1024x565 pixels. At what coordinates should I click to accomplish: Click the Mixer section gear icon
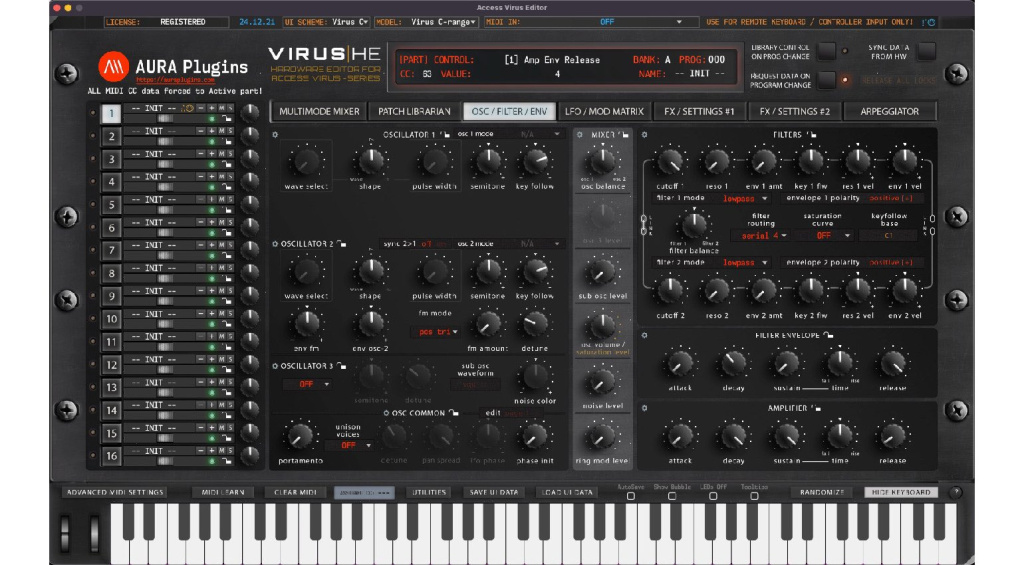[579, 135]
